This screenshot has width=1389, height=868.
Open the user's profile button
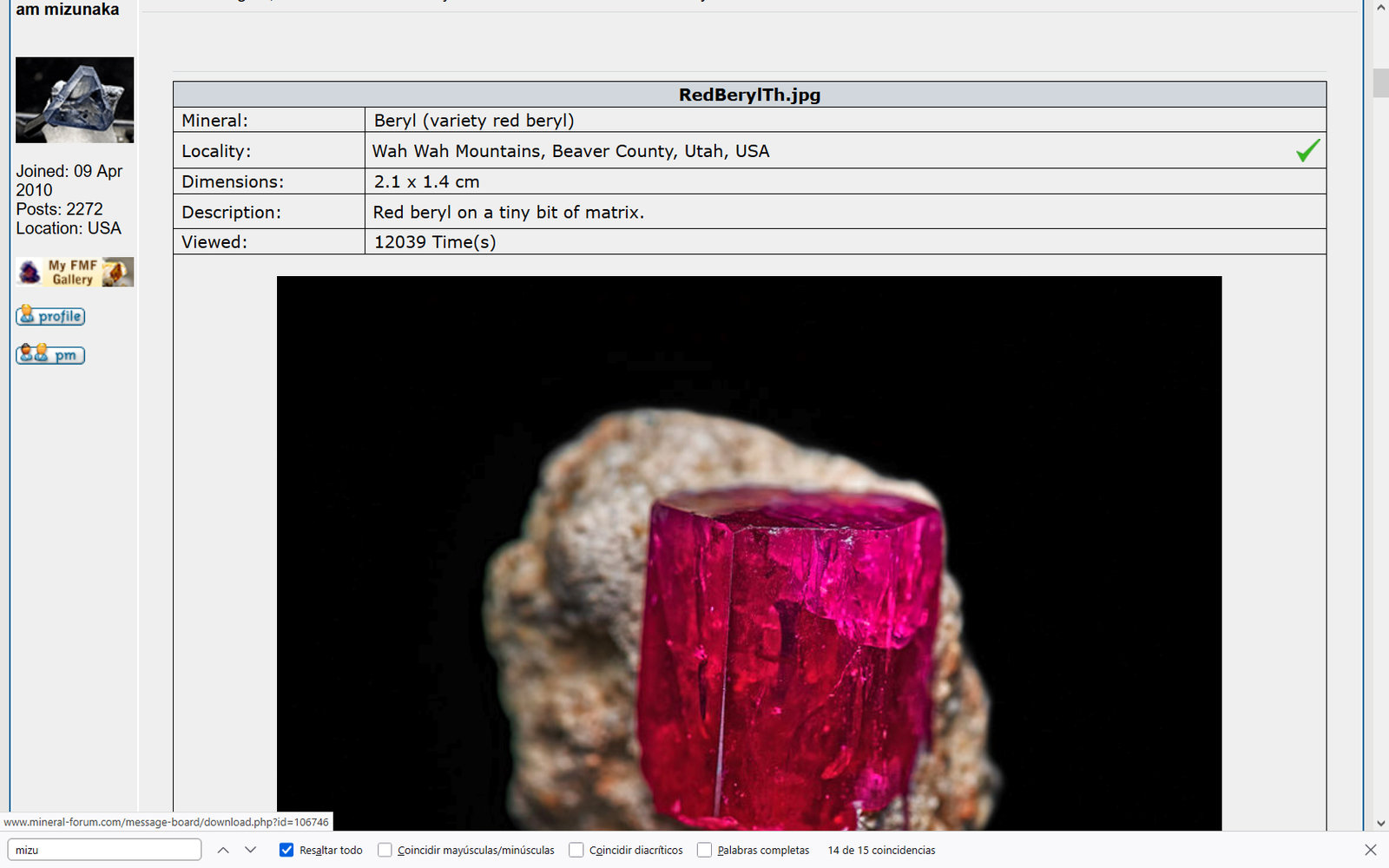click(x=50, y=316)
